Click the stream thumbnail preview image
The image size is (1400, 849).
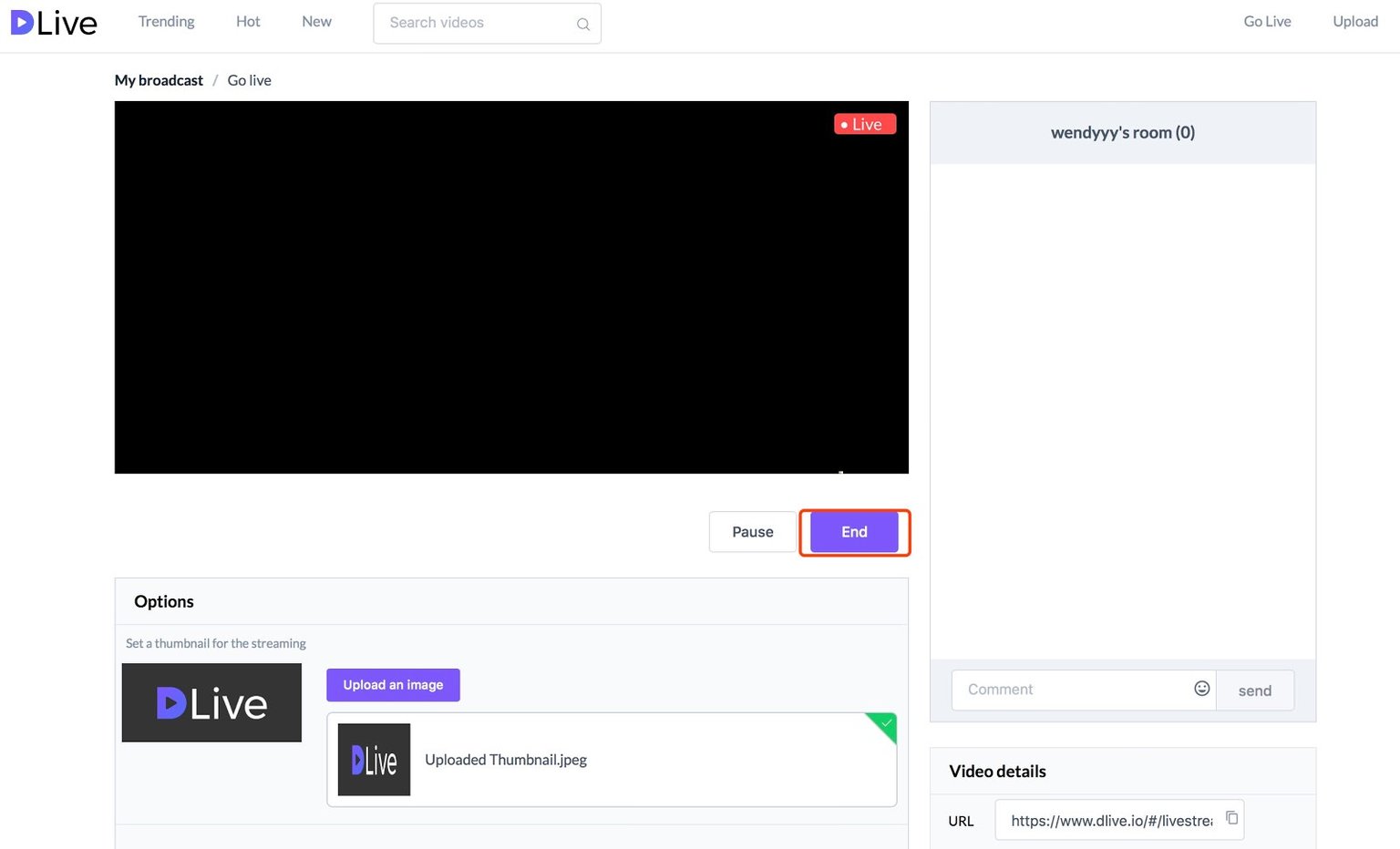coord(211,702)
